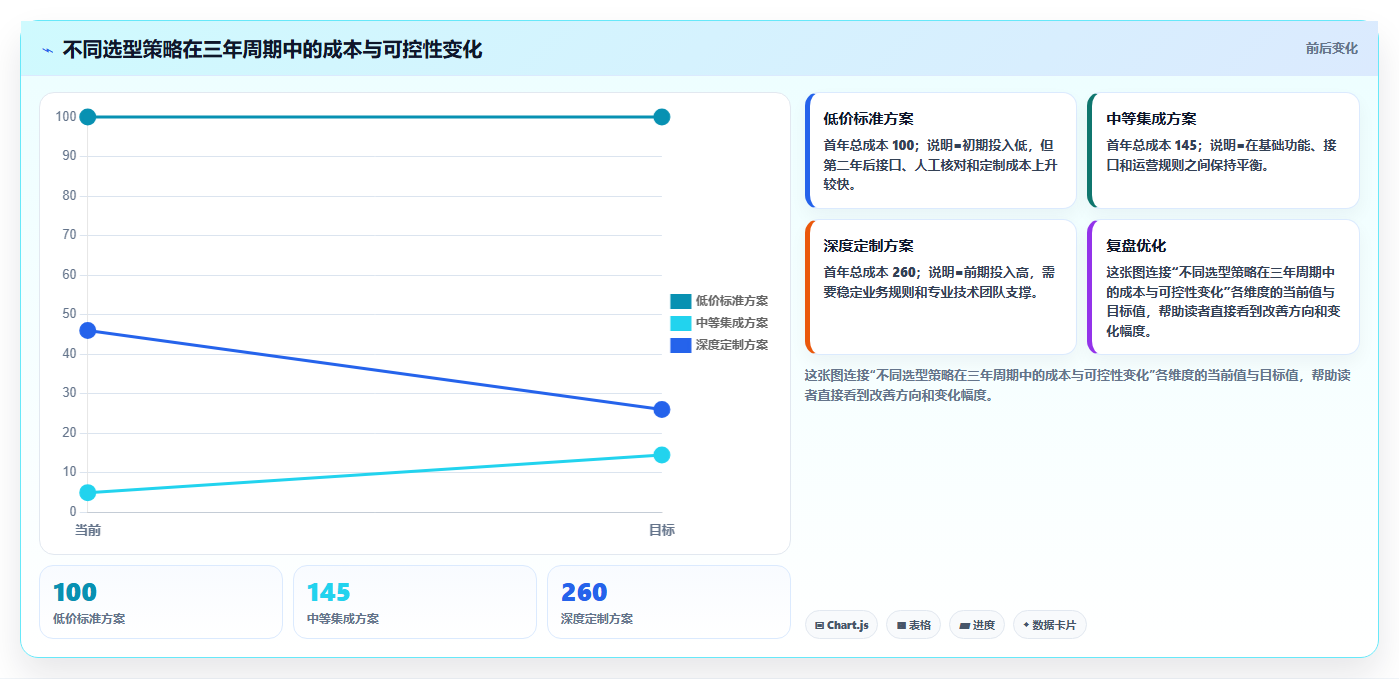Screen dimensions: 1399x679
Task: Open the 中等集成方案 description card
Action: click(x=1223, y=150)
